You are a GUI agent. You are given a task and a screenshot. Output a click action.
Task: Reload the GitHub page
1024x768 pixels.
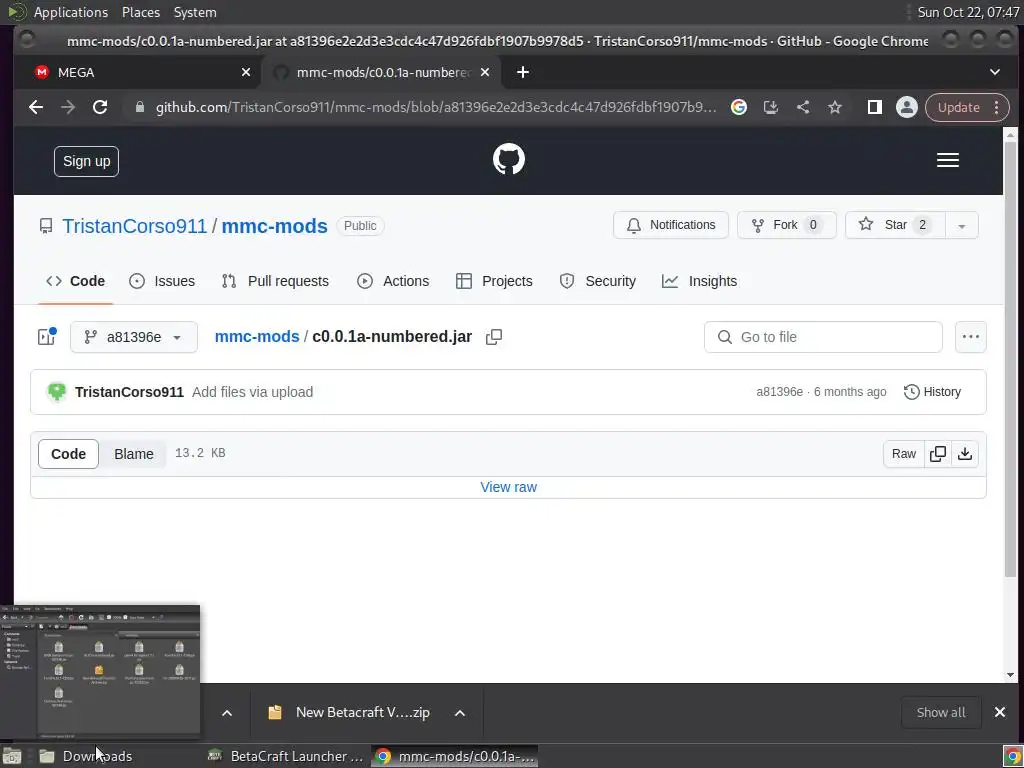click(x=100, y=107)
